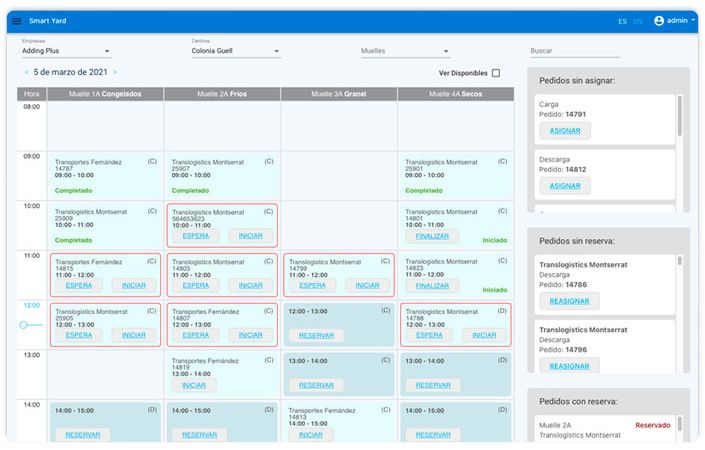Click ESPERA on order 564653823
The image size is (705, 450).
click(x=196, y=236)
